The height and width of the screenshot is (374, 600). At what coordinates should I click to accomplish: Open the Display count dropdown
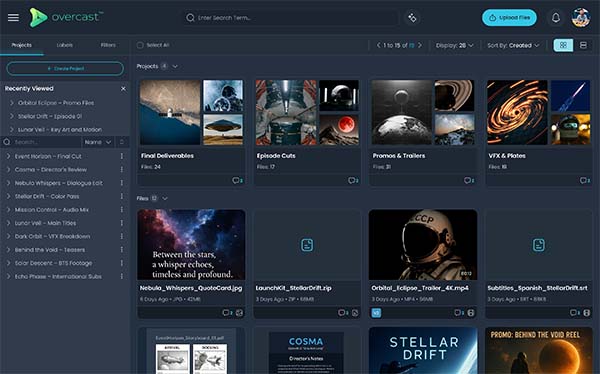454,45
